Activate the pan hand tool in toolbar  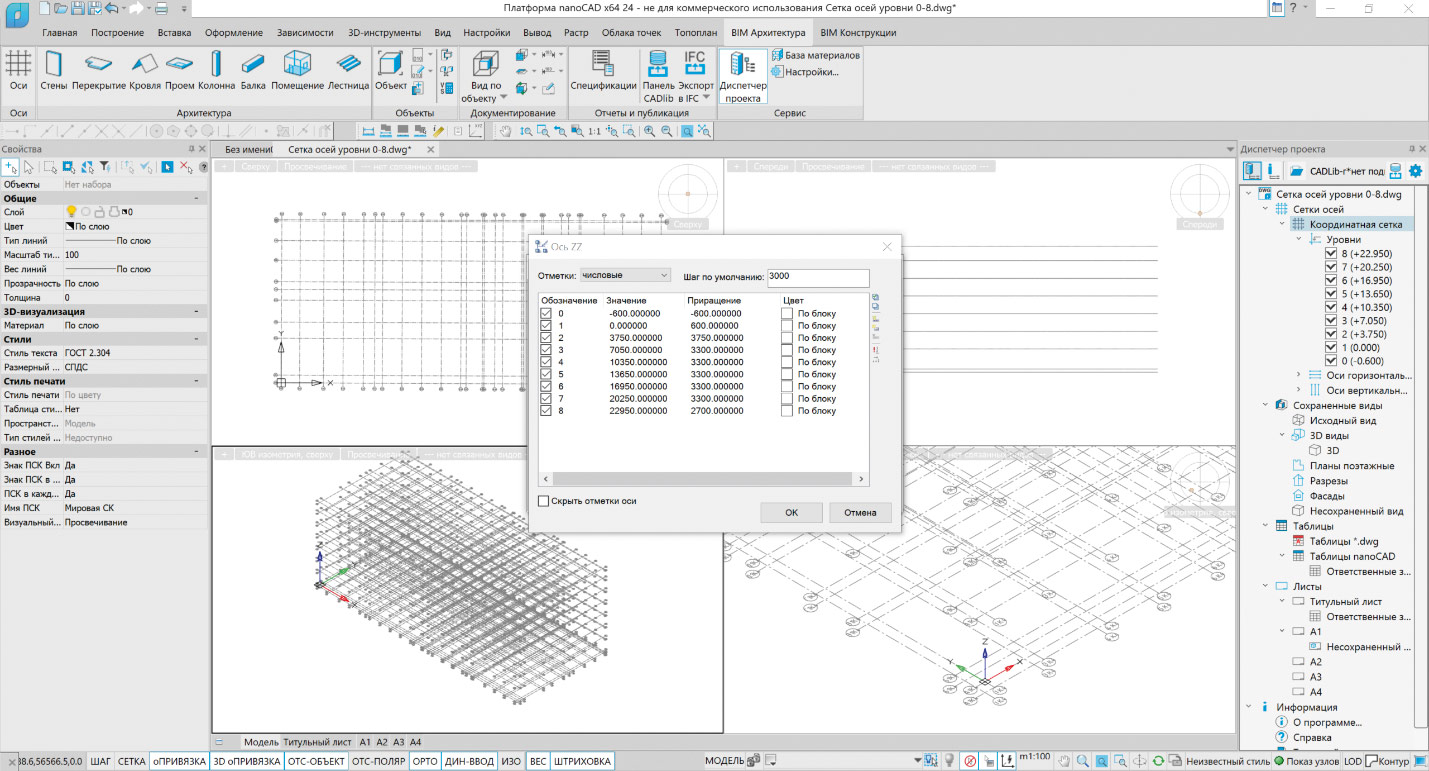(506, 131)
